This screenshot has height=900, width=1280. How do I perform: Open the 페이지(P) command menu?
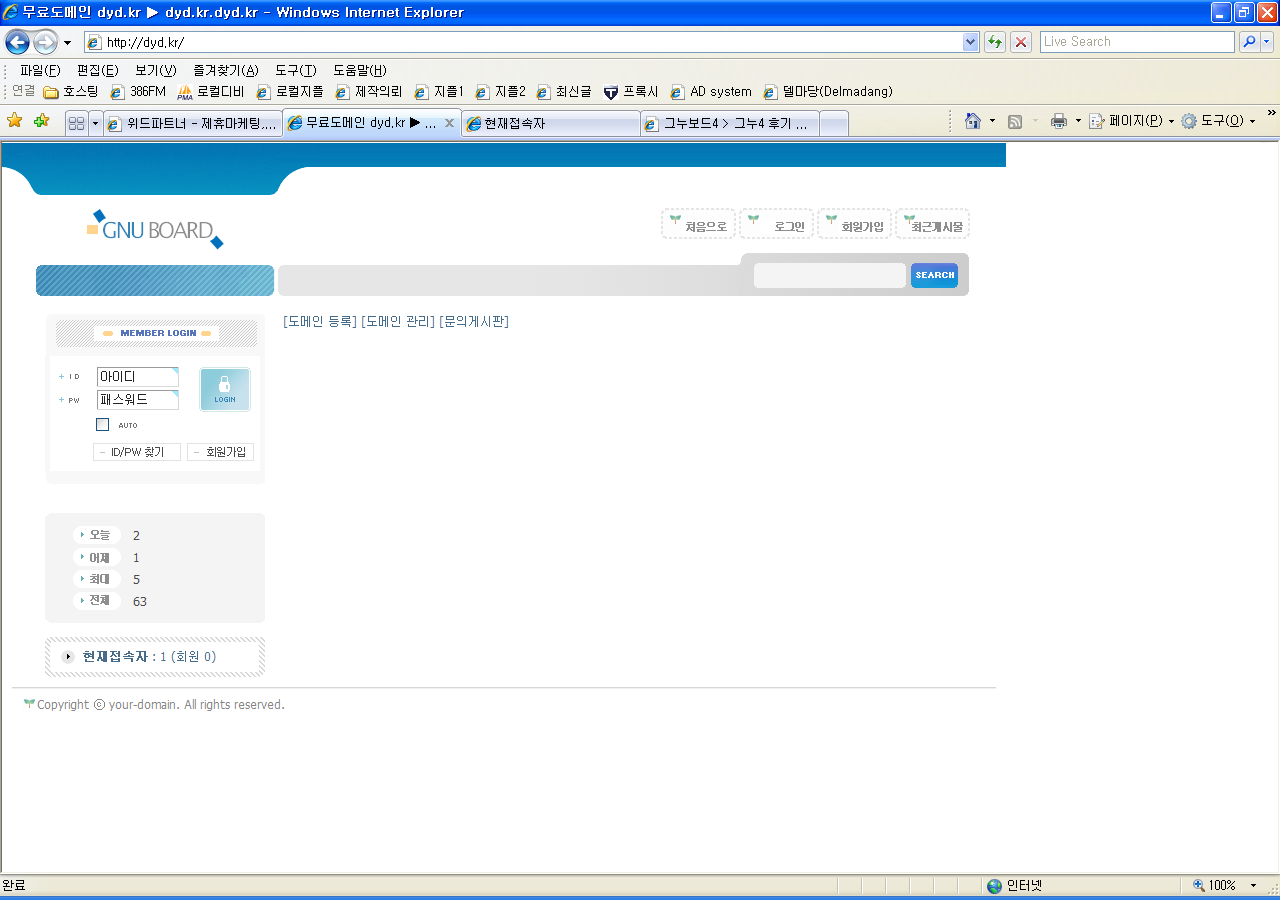point(1132,121)
